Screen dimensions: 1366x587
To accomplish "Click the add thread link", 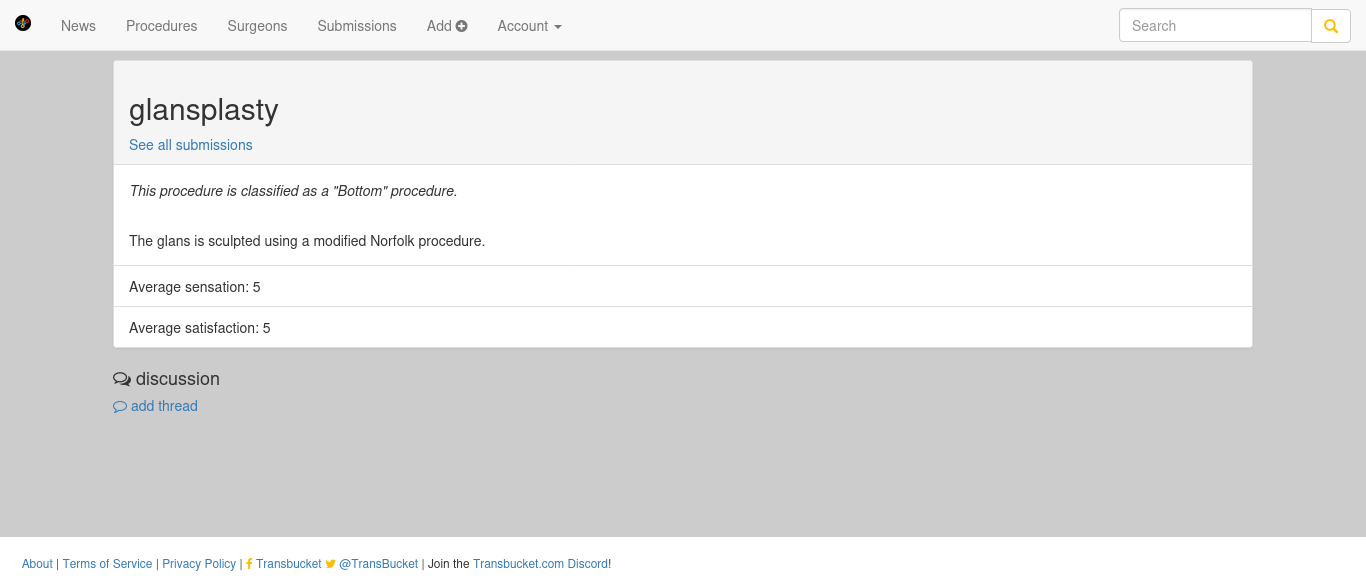I will click(x=164, y=406).
